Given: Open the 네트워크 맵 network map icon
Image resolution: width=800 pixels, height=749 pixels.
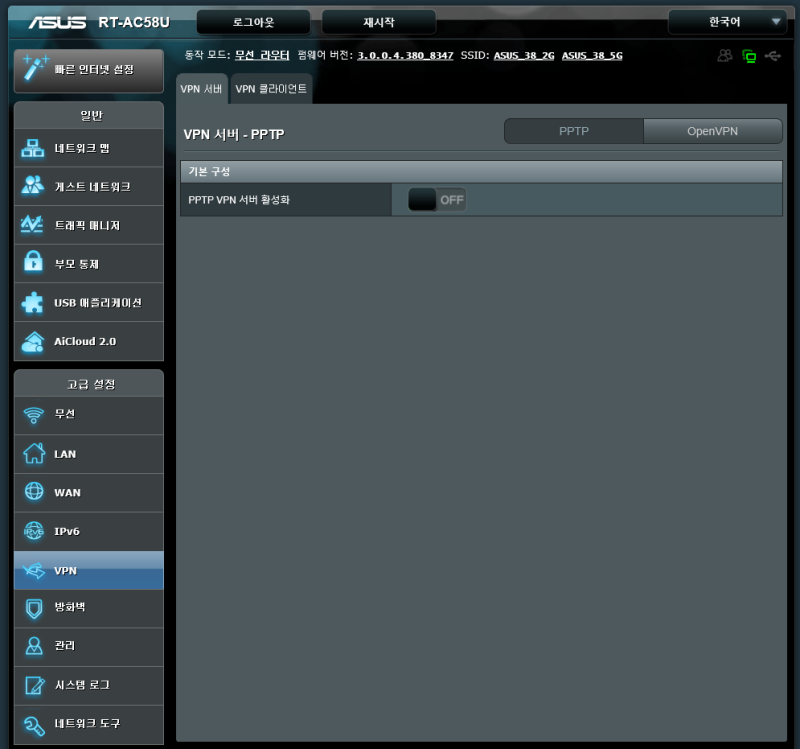Looking at the screenshot, I should point(33,148).
